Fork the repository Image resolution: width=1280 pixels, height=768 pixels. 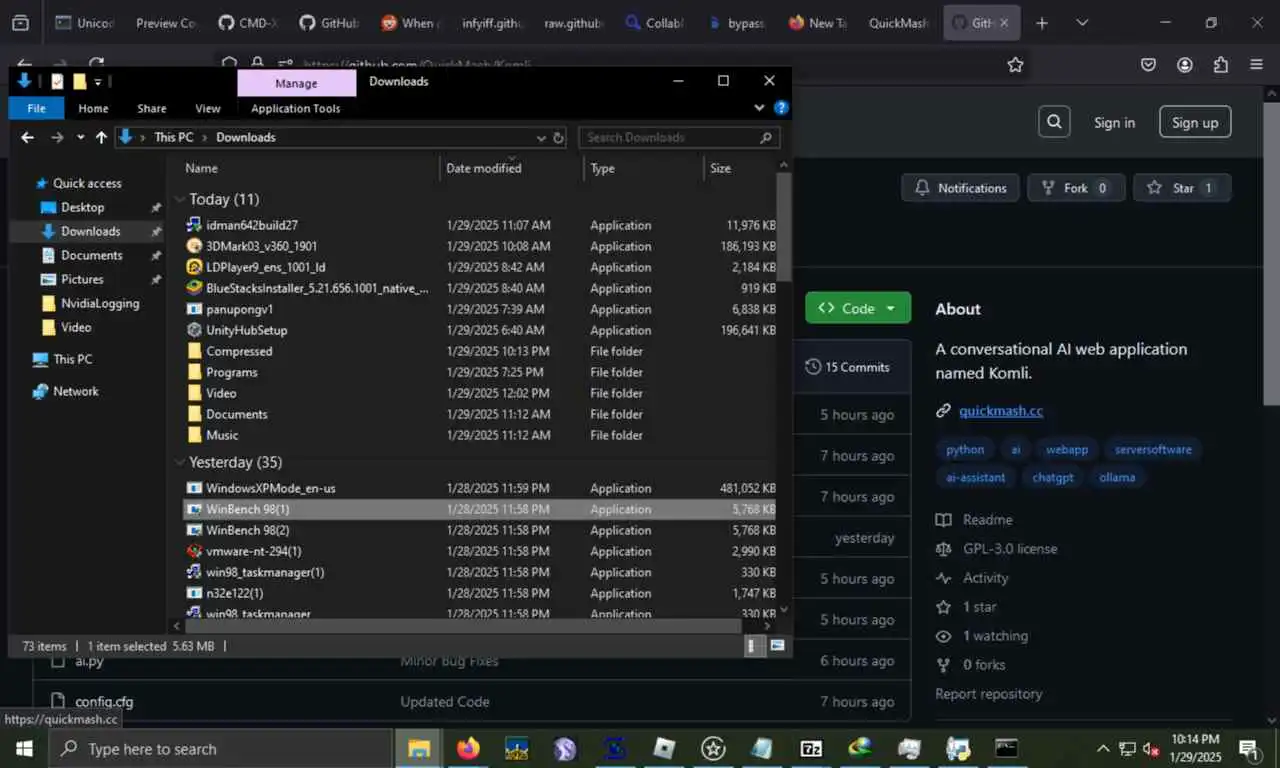[x=1076, y=188]
